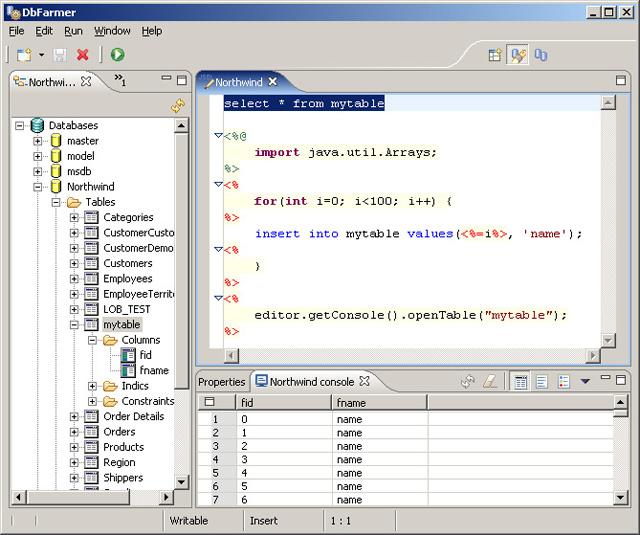Toggle the select-all box in results header

click(x=209, y=402)
